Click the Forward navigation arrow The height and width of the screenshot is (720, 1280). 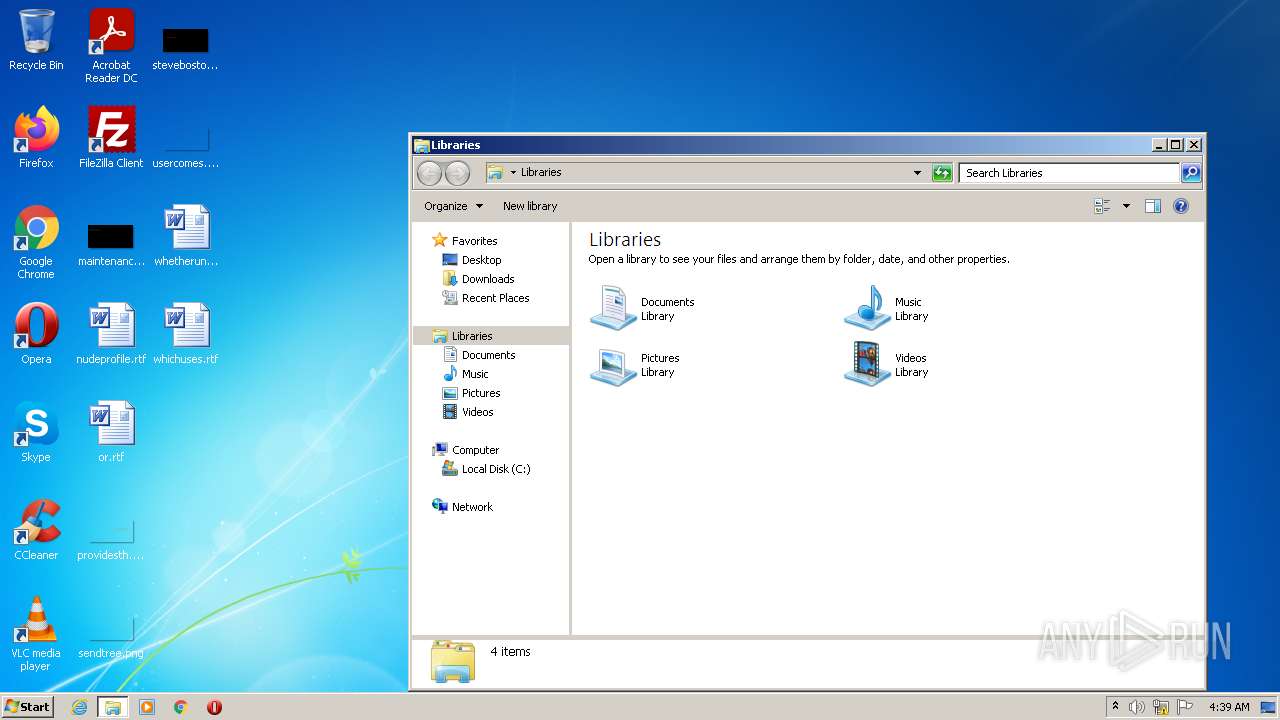click(457, 173)
